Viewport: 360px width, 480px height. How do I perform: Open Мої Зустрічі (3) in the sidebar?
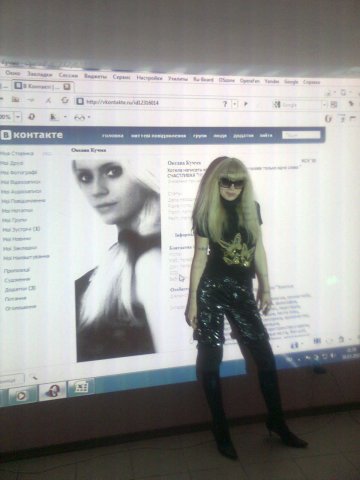pyautogui.click(x=21, y=229)
